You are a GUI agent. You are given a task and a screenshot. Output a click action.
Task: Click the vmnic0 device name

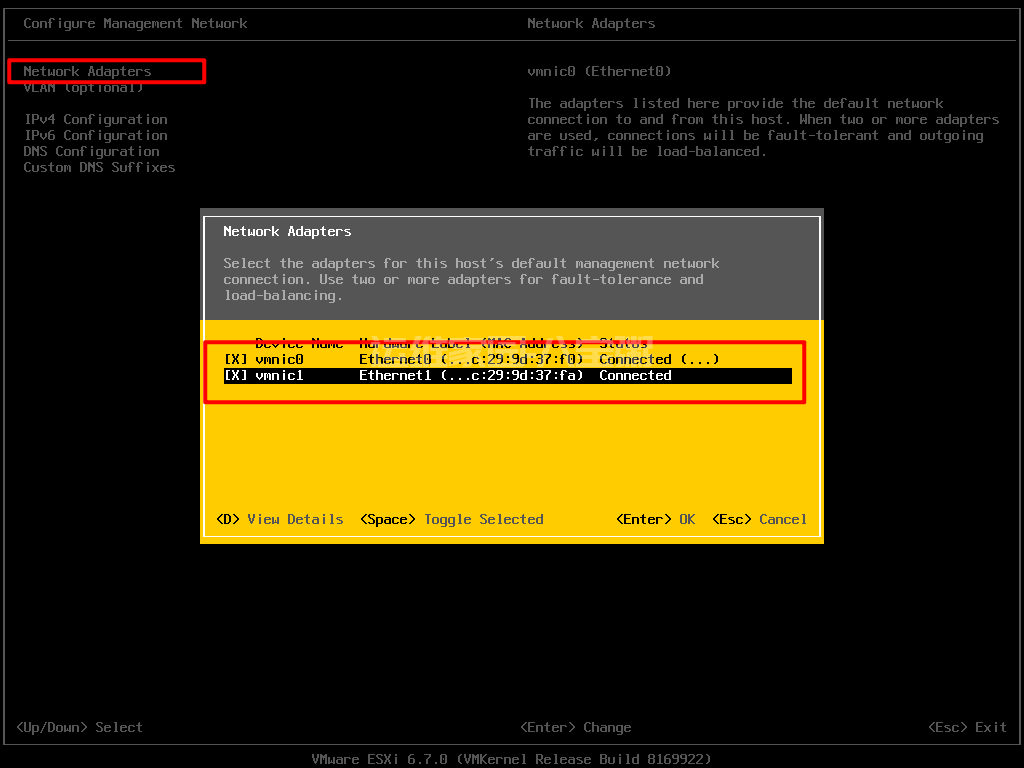[x=279, y=359]
